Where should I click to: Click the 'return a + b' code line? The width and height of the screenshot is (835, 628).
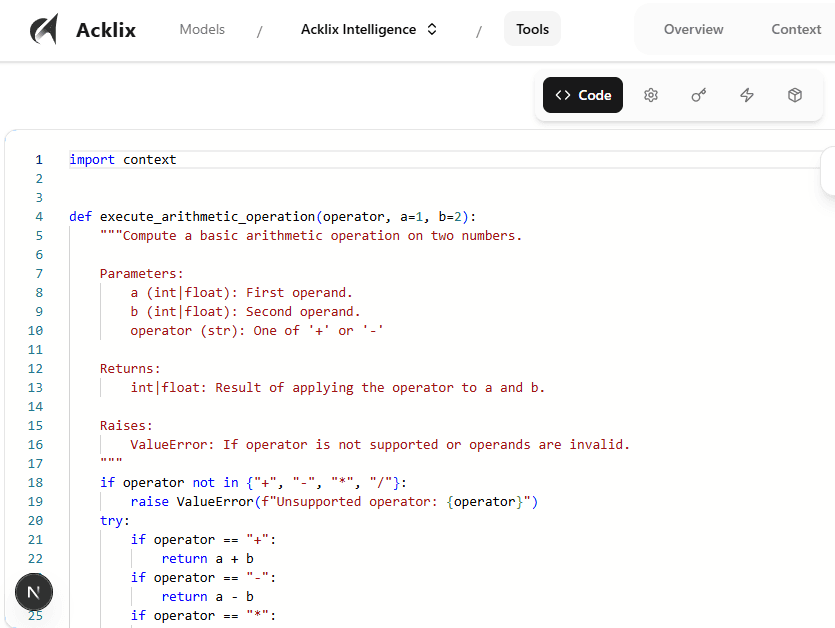point(207,559)
